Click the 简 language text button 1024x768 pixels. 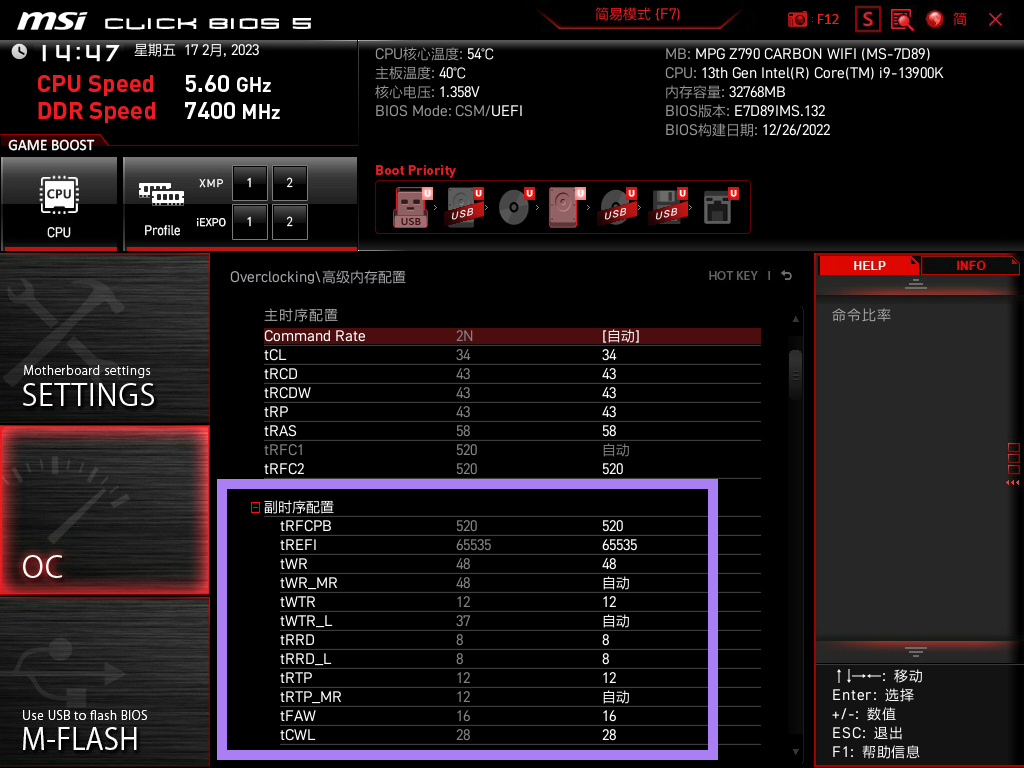pyautogui.click(x=959, y=20)
